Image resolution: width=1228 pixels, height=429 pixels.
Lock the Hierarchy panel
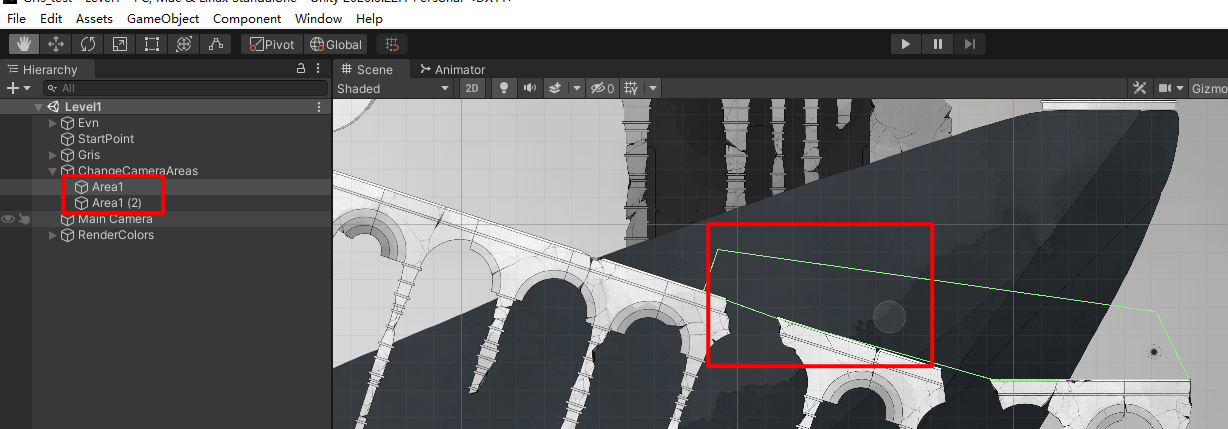(x=301, y=69)
